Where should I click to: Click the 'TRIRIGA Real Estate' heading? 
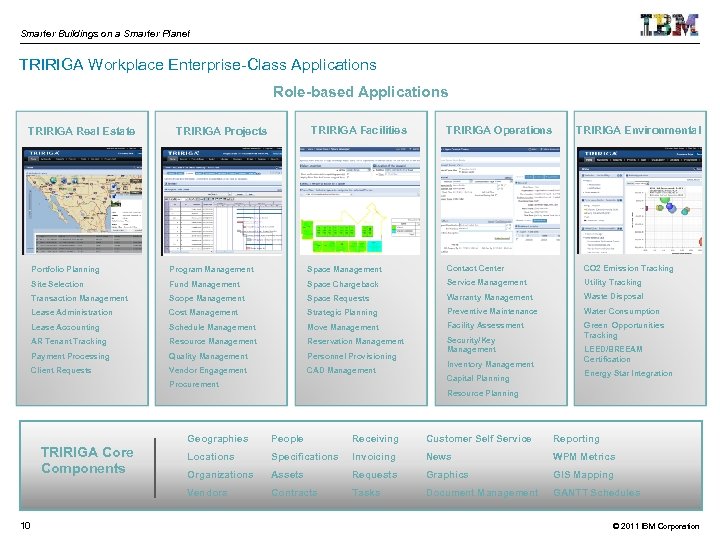point(81,131)
